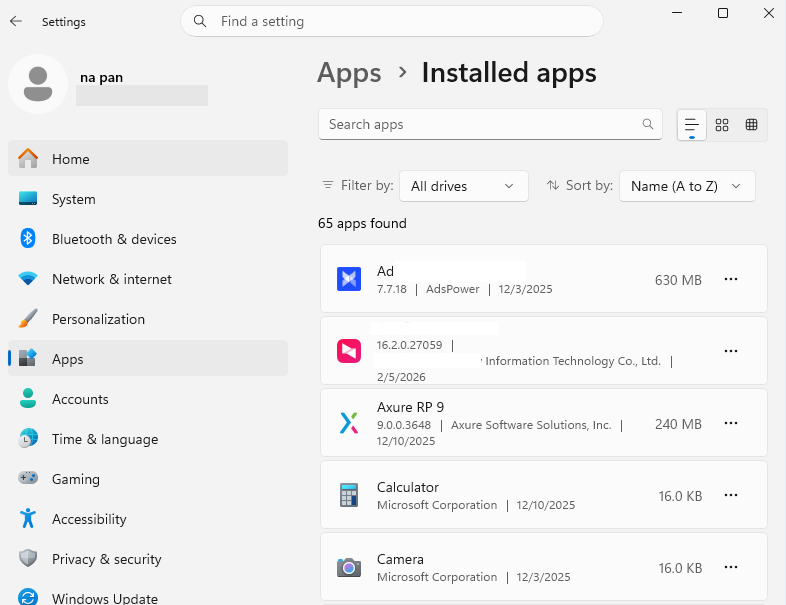Minimize the Settings window

(677, 13)
